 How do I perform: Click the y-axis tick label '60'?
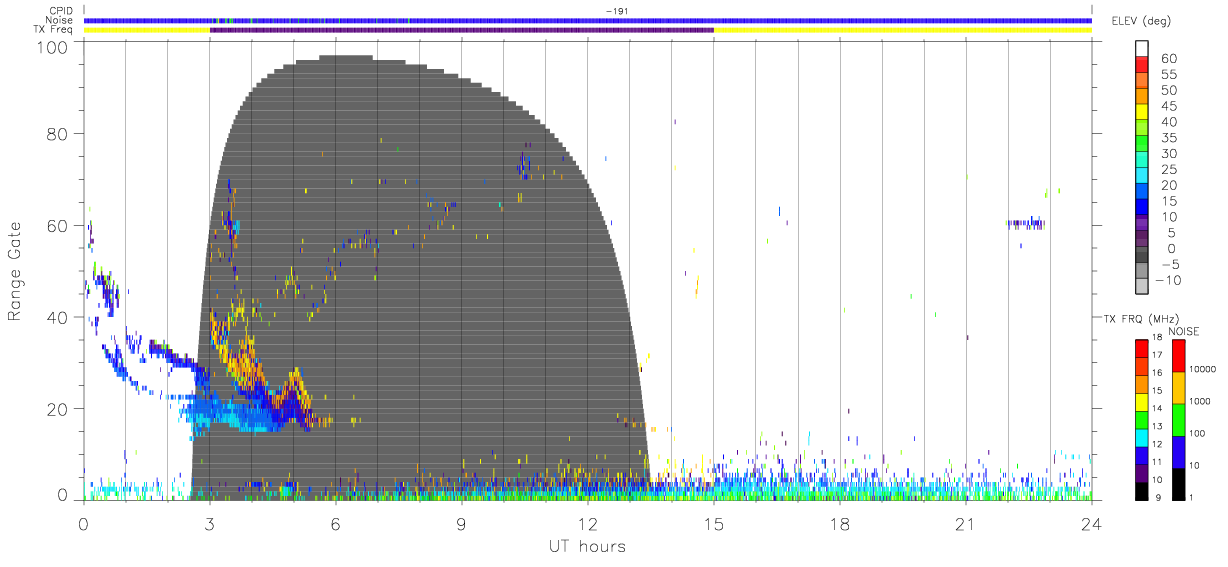click(x=57, y=225)
